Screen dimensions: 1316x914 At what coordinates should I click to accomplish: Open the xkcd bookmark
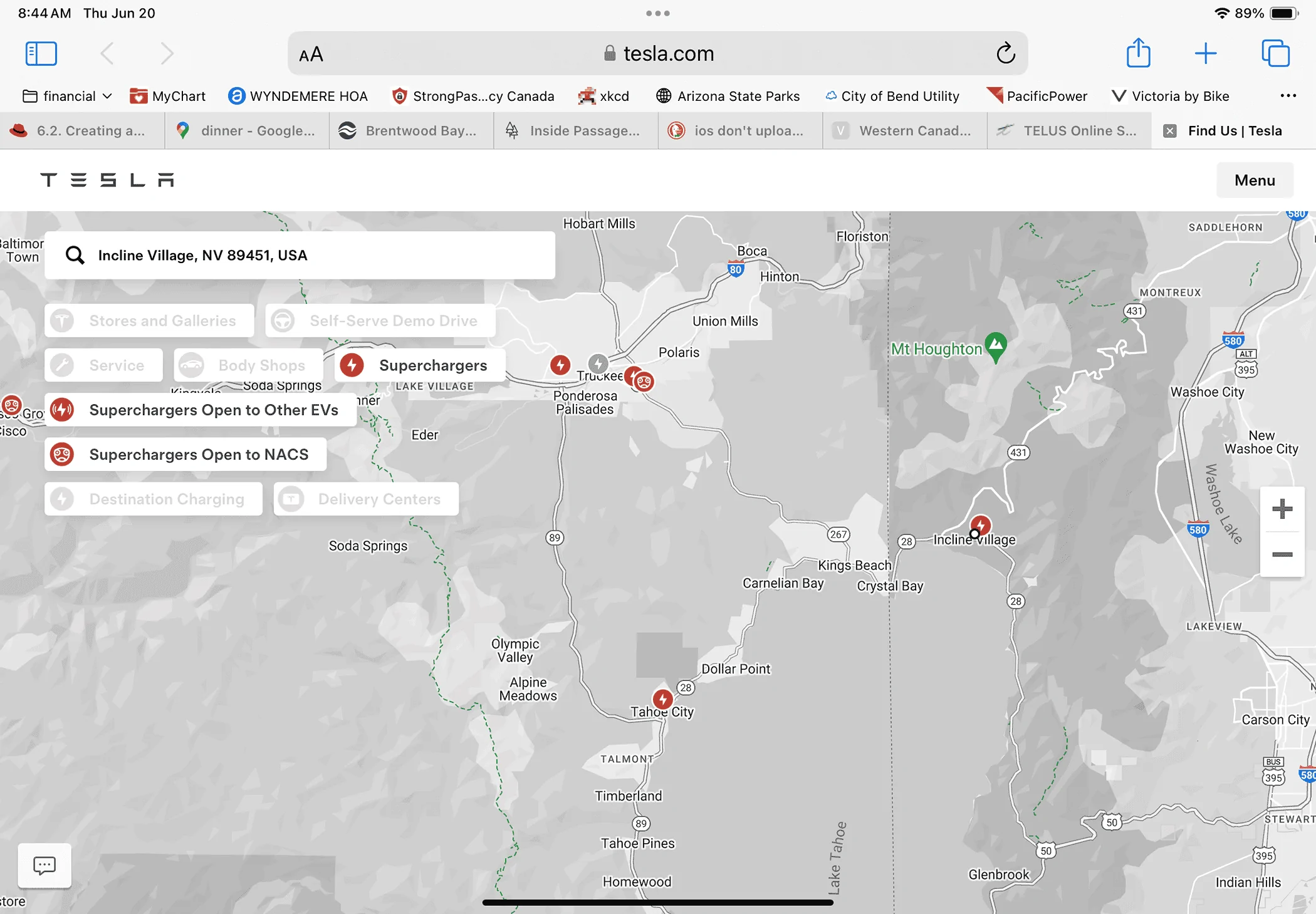(603, 96)
